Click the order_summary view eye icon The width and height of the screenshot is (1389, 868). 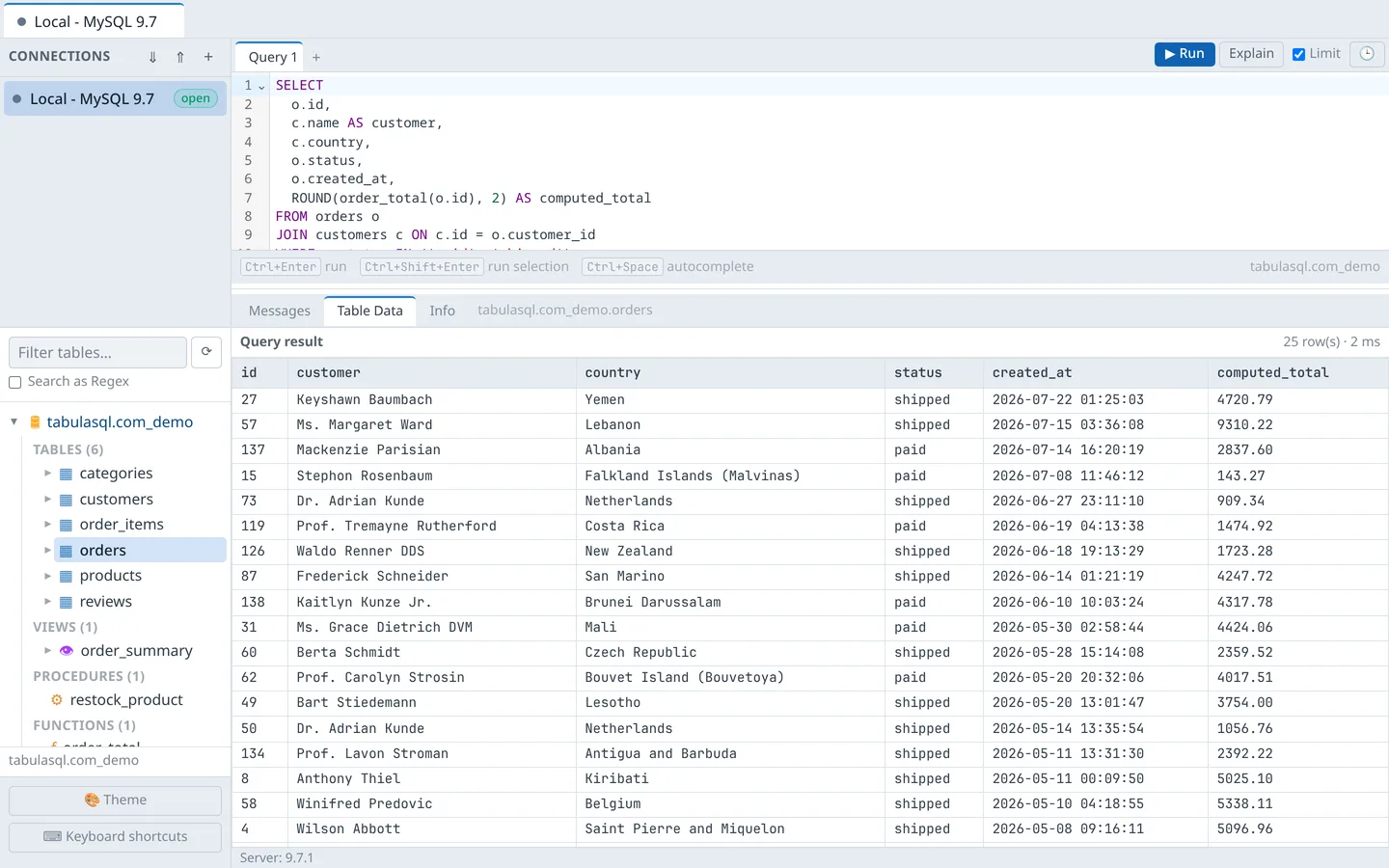tap(67, 651)
